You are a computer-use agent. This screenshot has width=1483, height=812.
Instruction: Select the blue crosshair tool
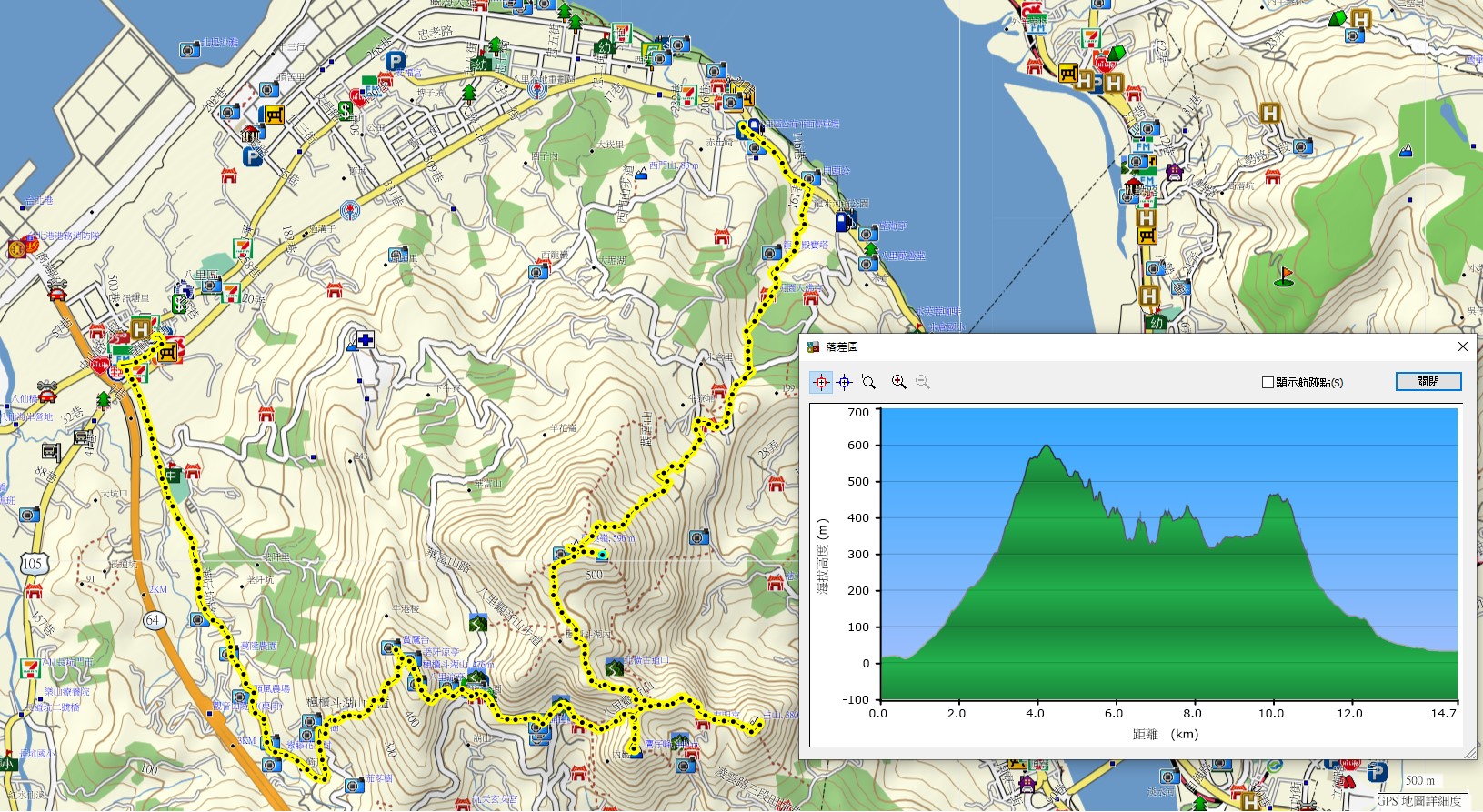845,383
